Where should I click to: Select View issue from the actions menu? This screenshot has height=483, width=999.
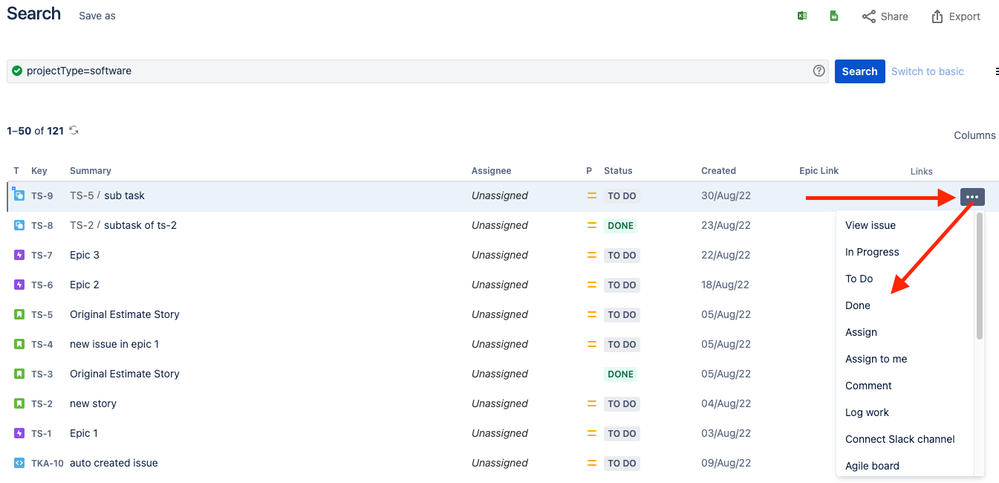[x=870, y=225]
